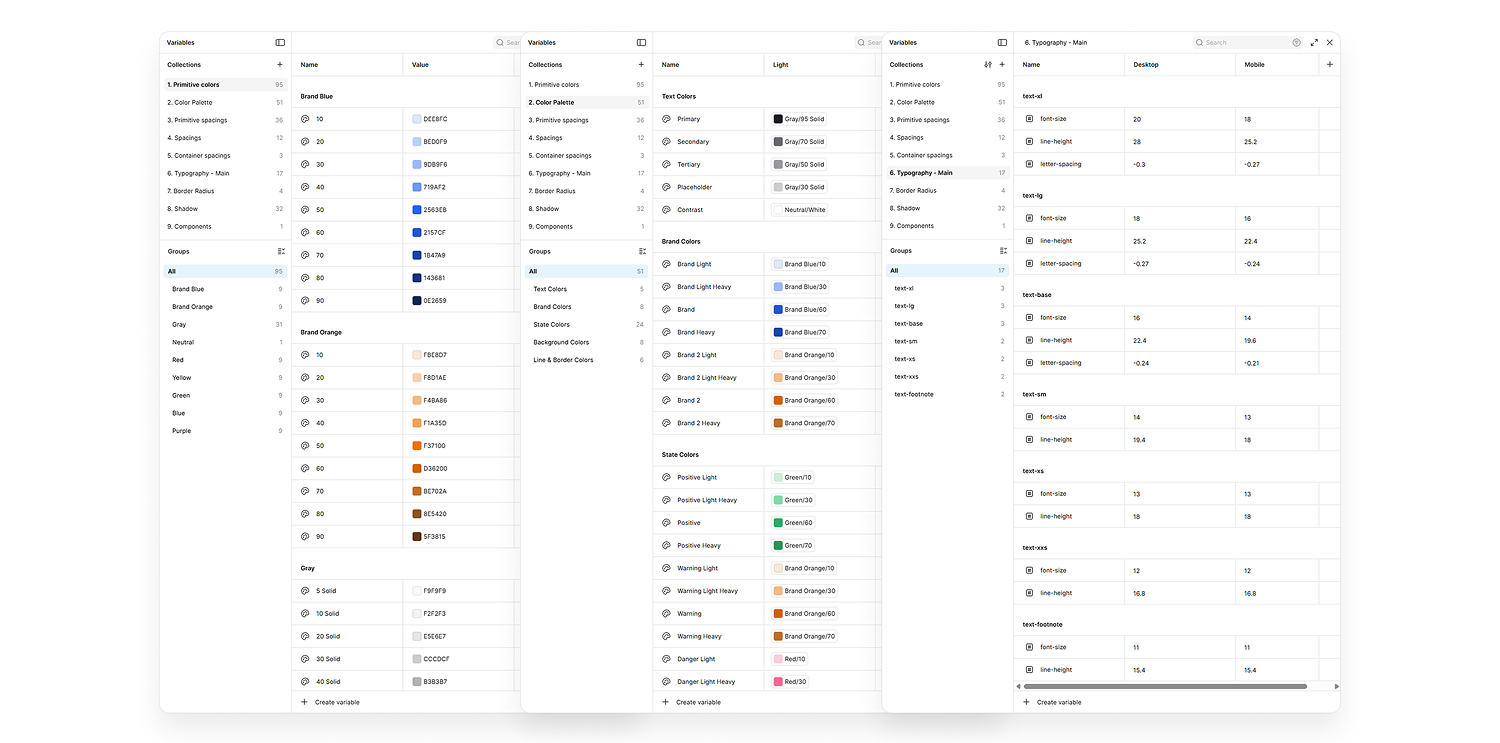Viewport: 1500px width, 743px height.
Task: Add new mode column next to Mobile
Action: tap(1329, 65)
